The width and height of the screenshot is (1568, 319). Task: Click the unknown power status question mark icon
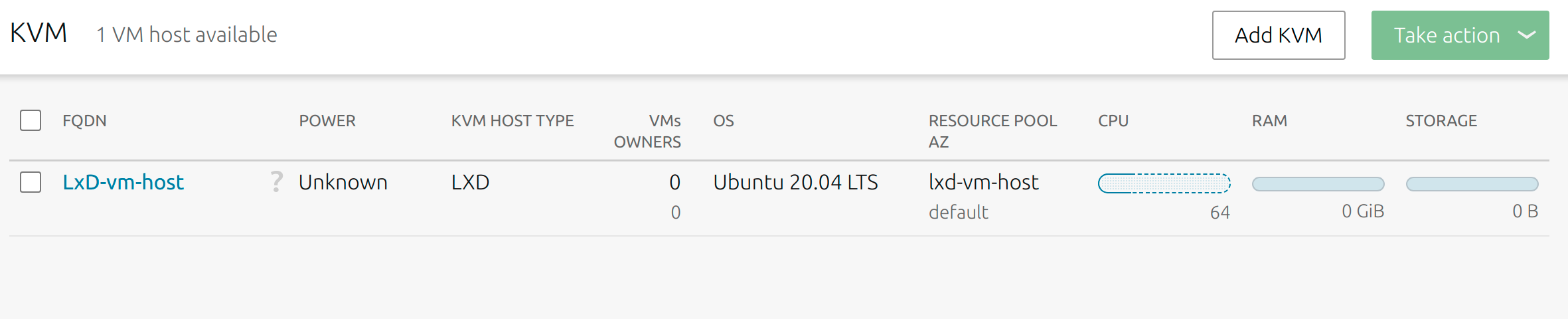coord(277,181)
